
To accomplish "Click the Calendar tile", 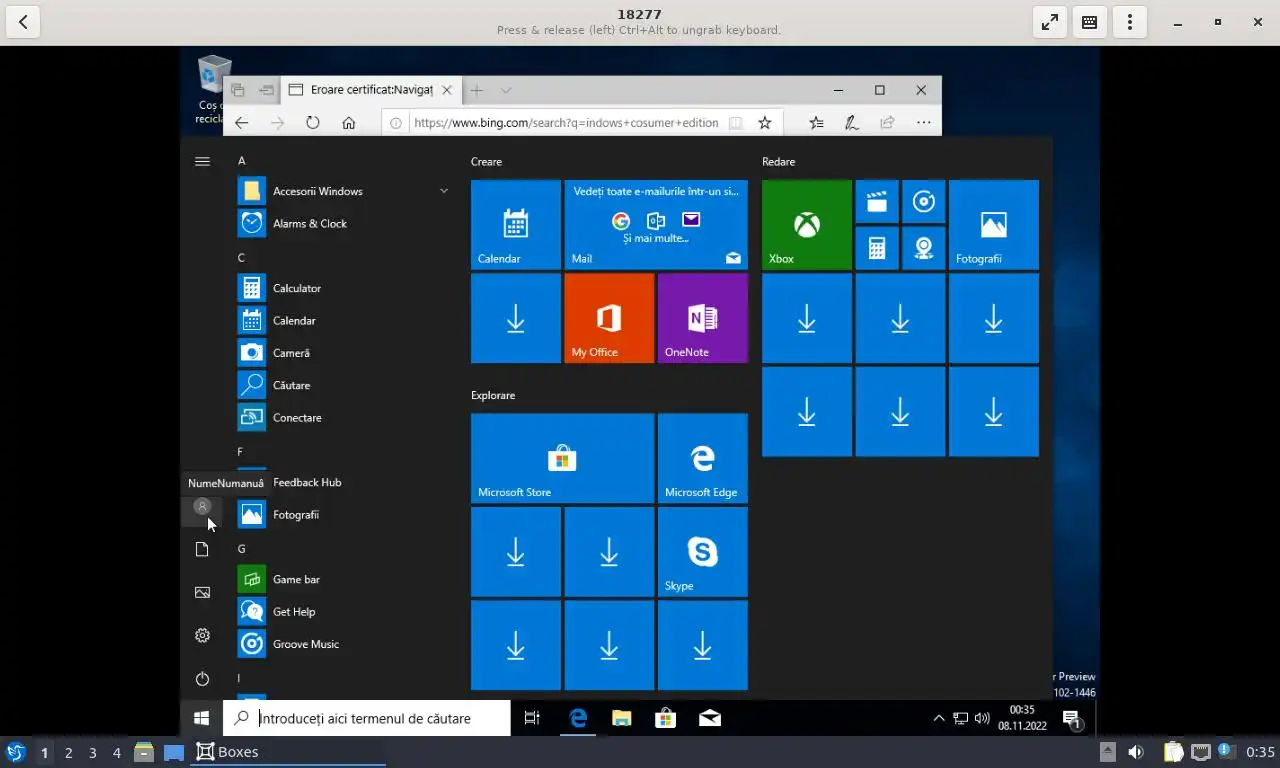I will (516, 225).
